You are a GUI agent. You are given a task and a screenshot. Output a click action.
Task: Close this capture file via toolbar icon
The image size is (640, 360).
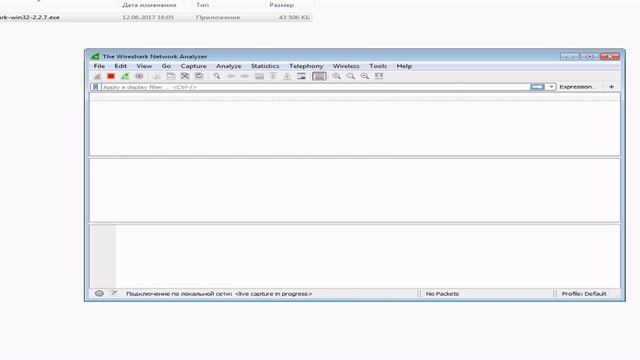click(185, 76)
